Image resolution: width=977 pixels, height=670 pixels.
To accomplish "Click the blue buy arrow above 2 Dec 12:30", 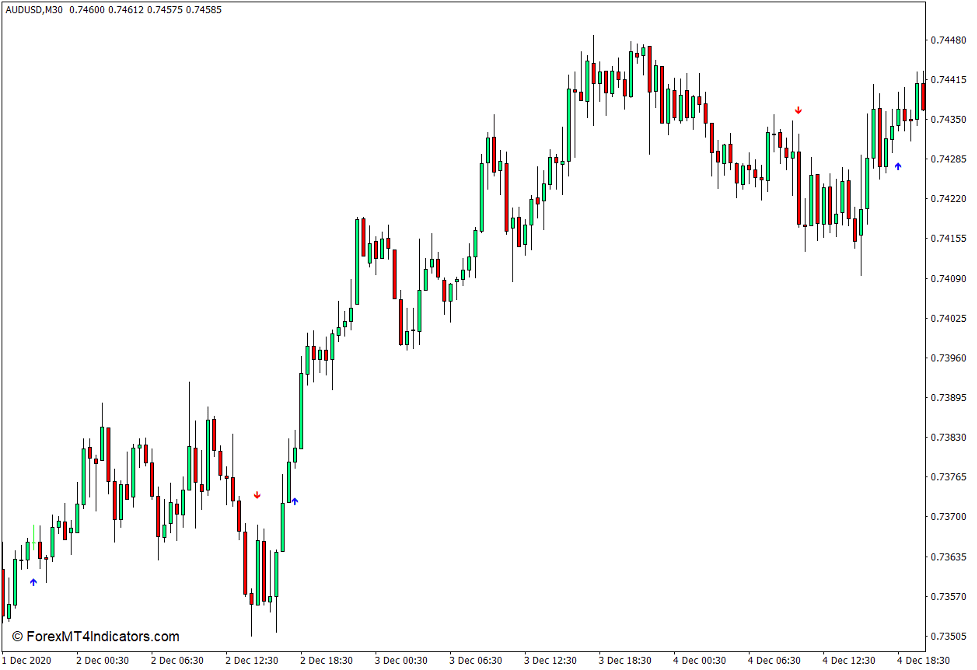I will tap(296, 501).
